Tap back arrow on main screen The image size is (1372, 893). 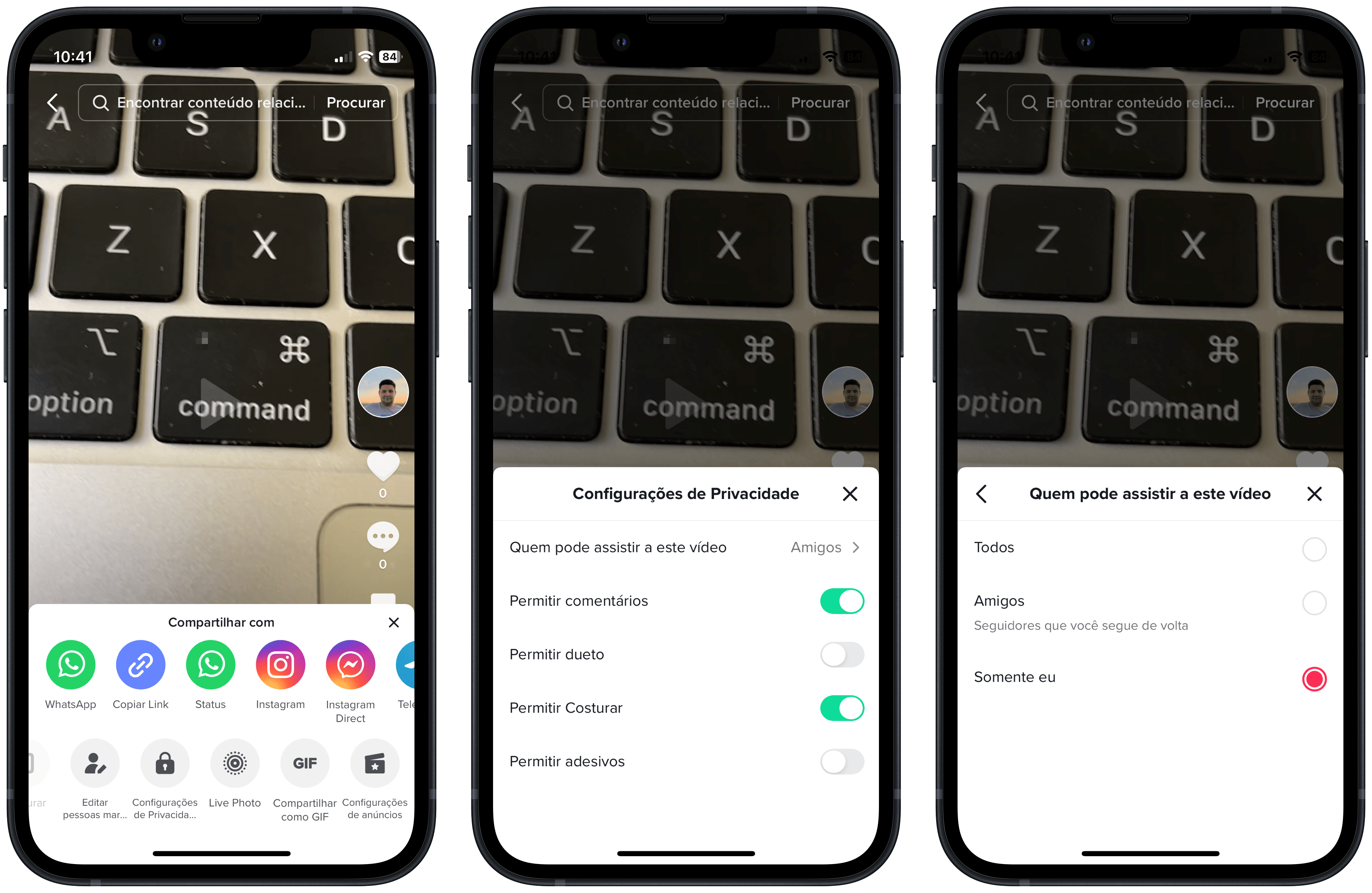coord(53,103)
